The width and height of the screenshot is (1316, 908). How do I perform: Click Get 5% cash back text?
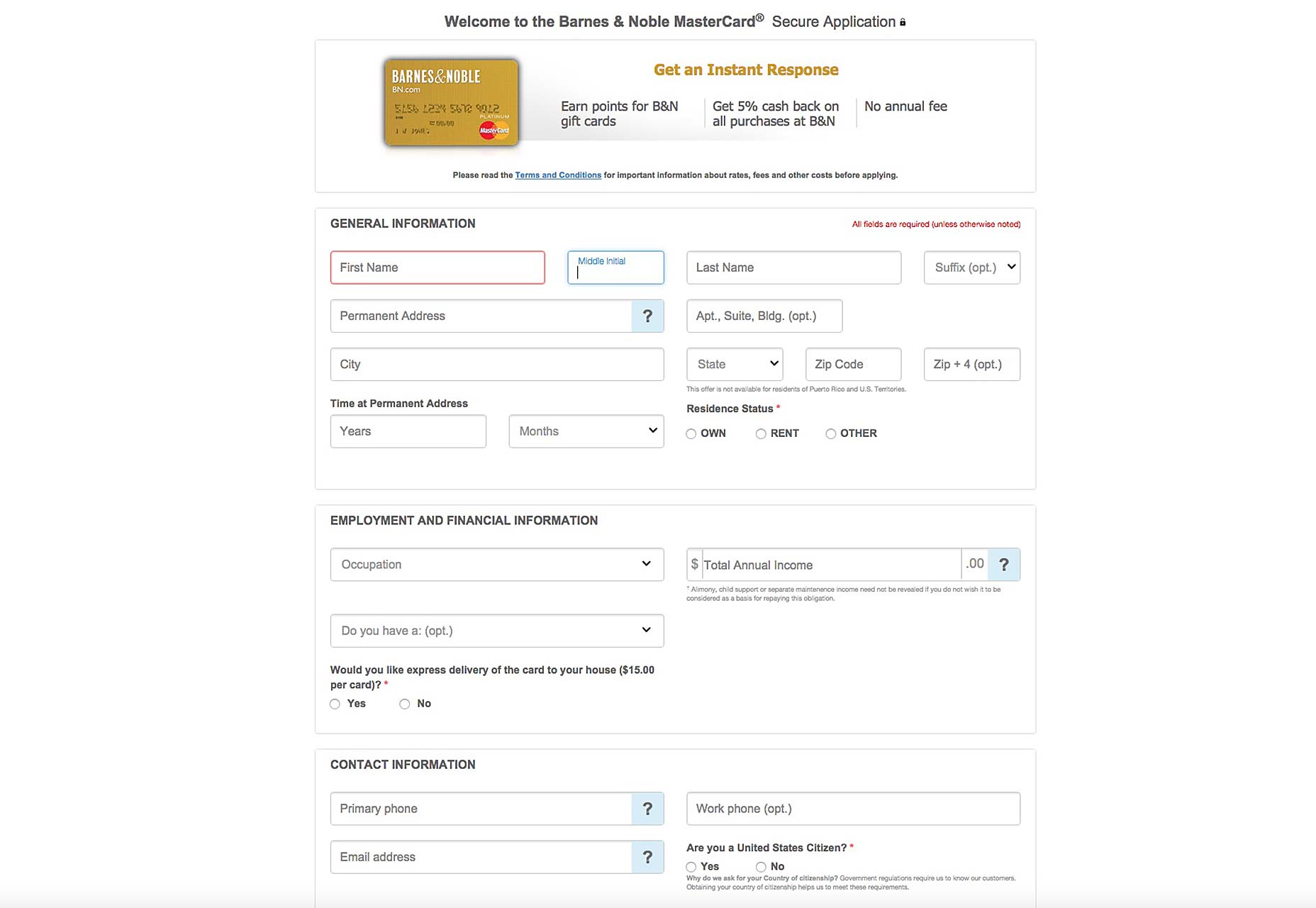click(x=775, y=113)
